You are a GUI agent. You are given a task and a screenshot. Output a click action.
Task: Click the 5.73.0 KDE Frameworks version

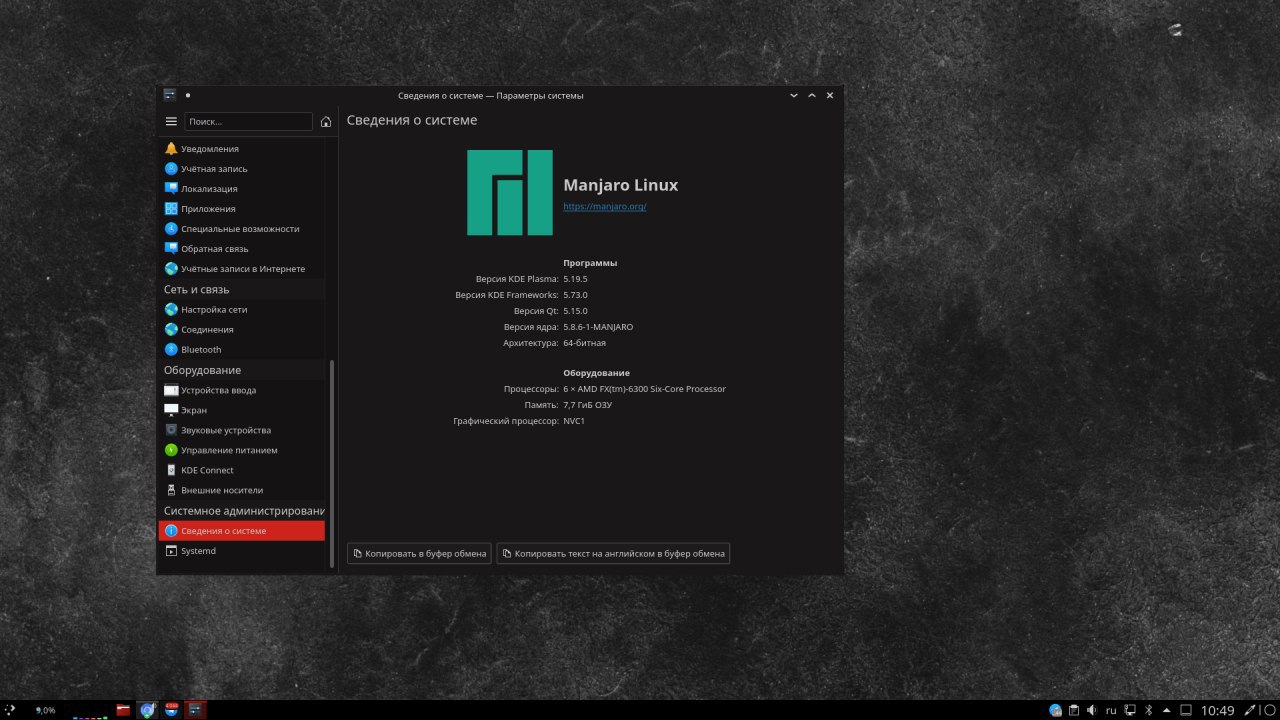pyautogui.click(x=575, y=295)
